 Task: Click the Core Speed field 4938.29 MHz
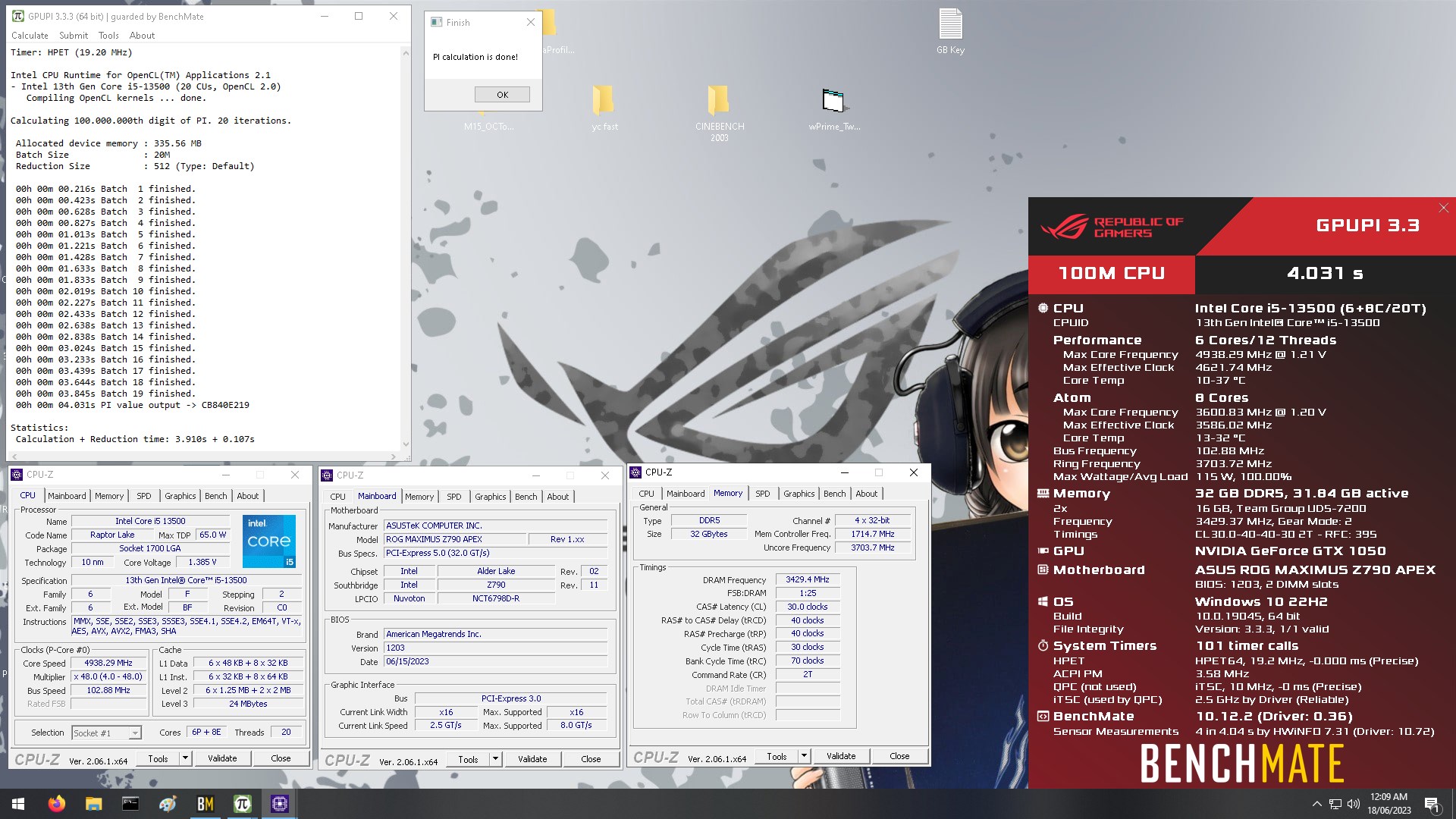pos(108,663)
